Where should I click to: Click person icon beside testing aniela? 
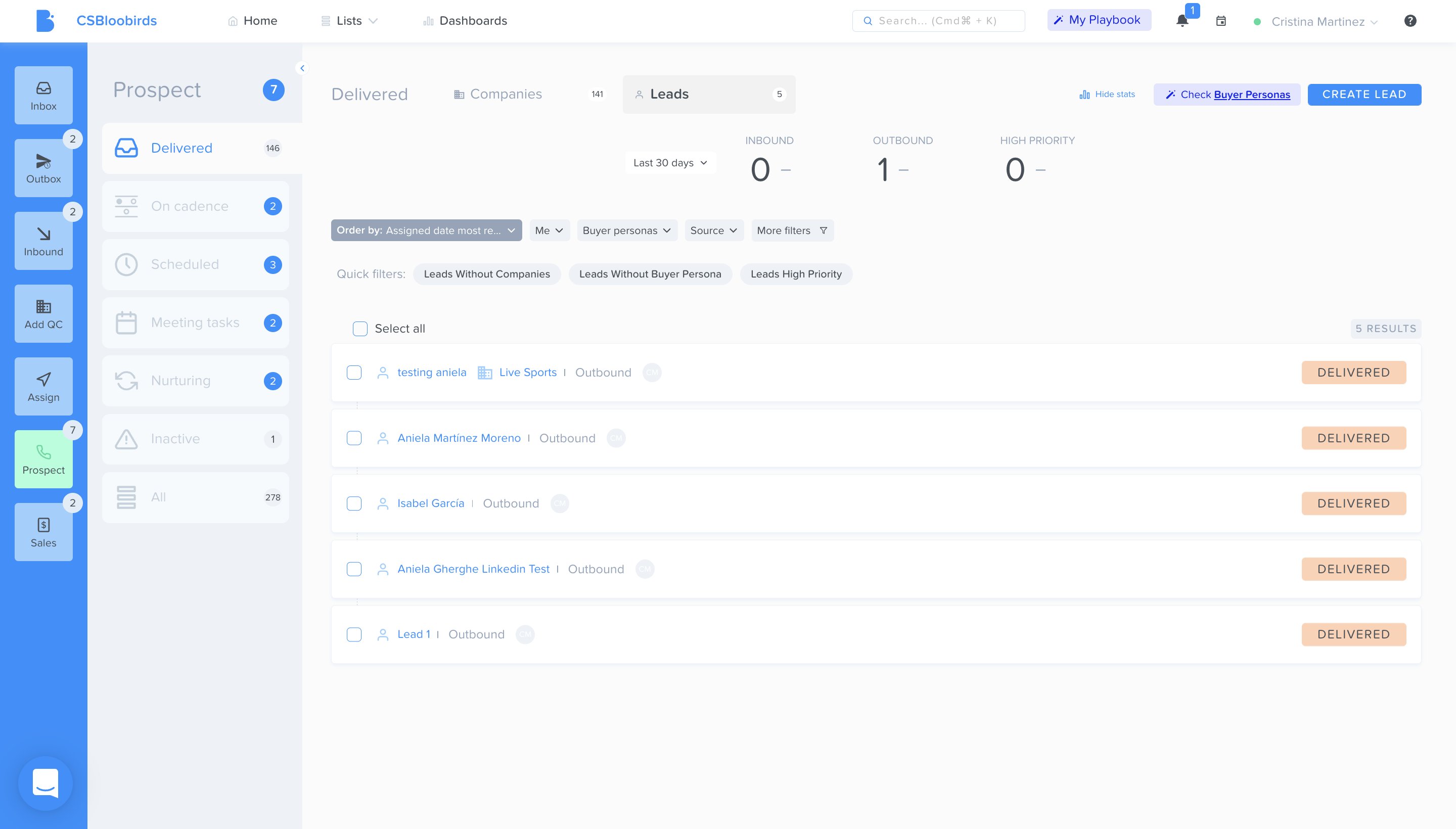click(x=383, y=373)
